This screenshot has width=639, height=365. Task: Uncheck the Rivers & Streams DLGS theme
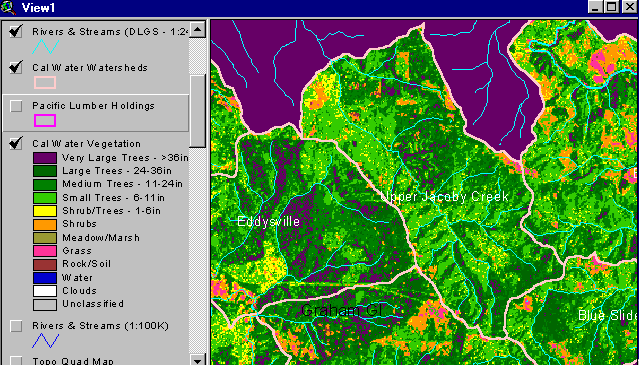(16, 31)
